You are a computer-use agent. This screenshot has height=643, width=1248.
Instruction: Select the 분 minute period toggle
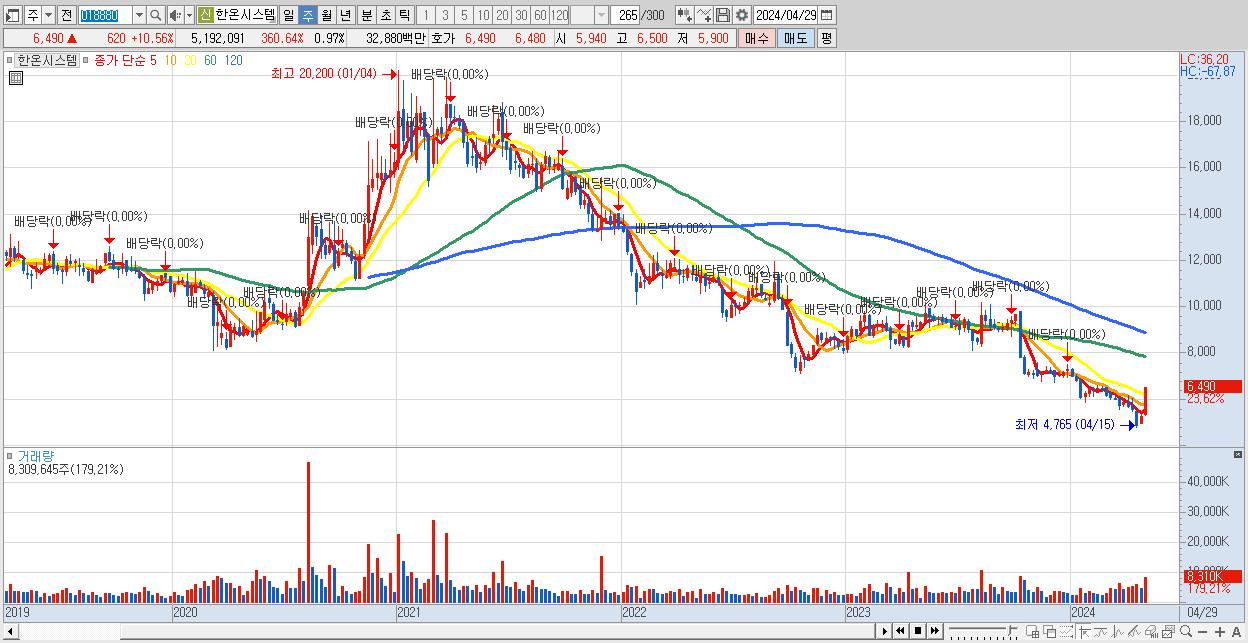(x=365, y=15)
